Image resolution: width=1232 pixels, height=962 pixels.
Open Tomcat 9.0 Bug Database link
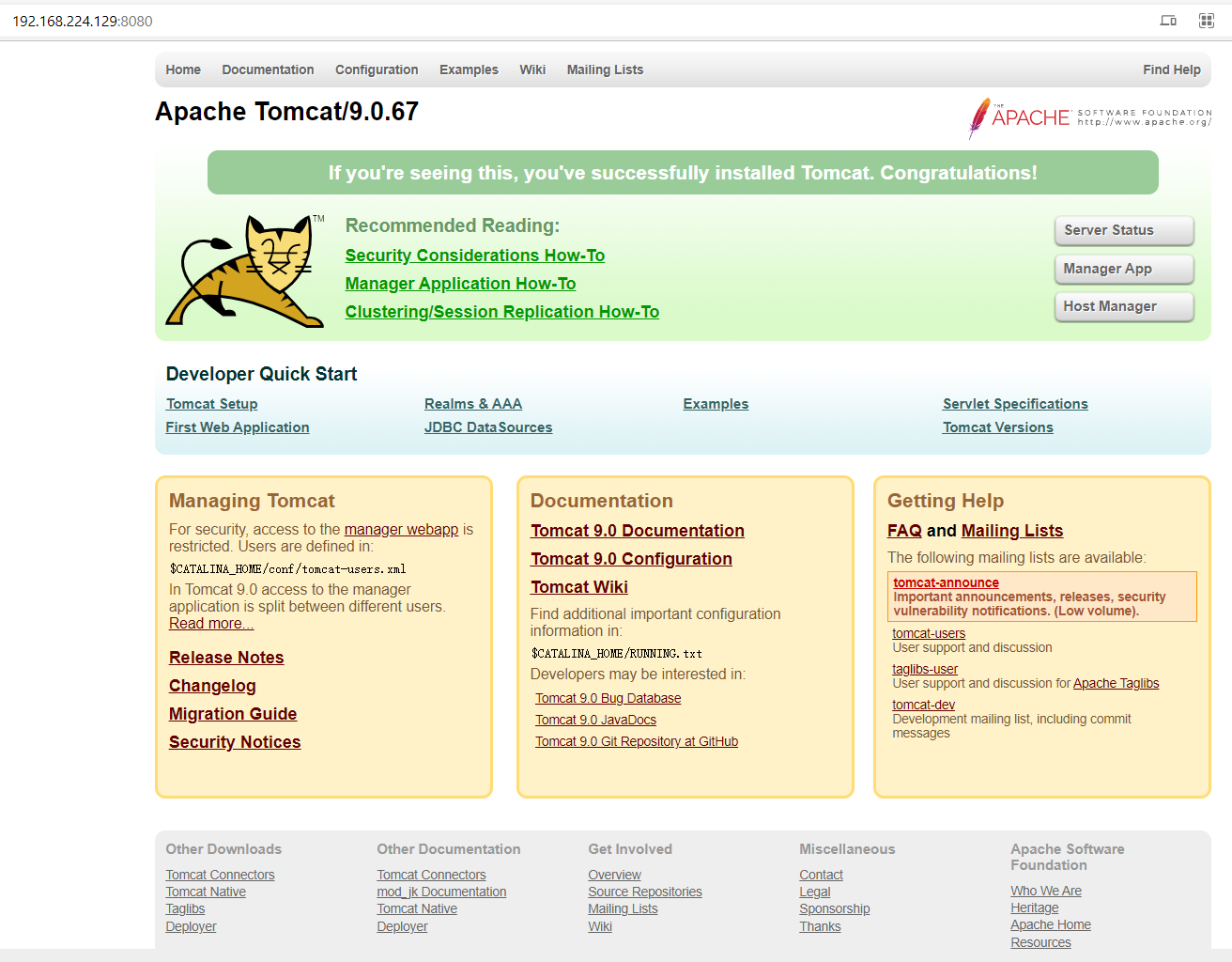point(608,698)
